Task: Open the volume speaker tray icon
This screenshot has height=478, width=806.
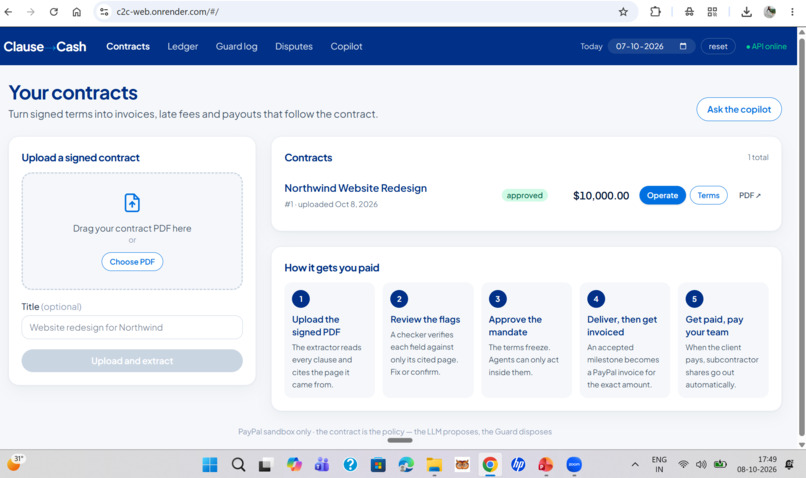Action: (701, 465)
